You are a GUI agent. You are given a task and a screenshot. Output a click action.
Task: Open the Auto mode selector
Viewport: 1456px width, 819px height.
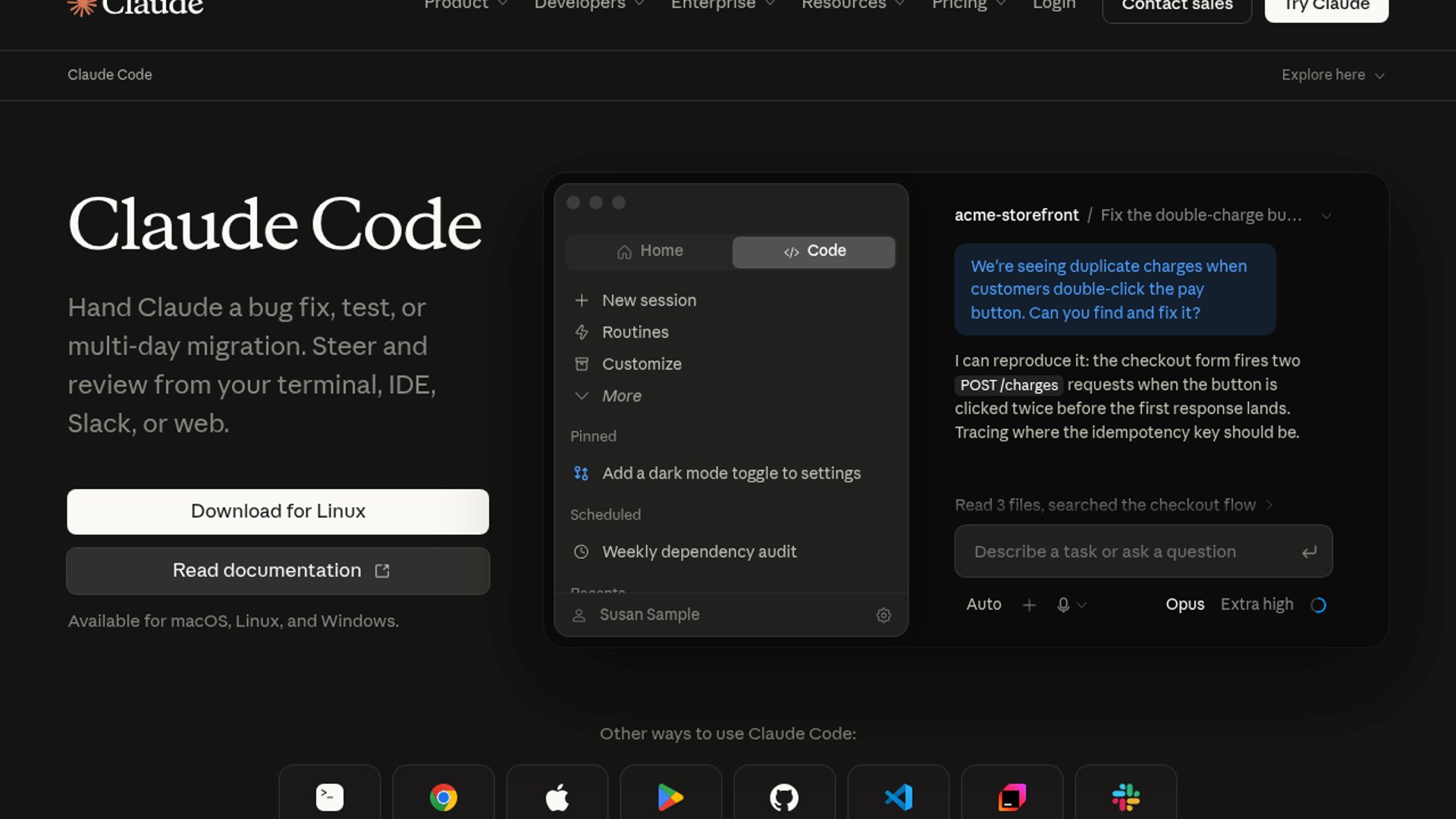click(x=984, y=604)
